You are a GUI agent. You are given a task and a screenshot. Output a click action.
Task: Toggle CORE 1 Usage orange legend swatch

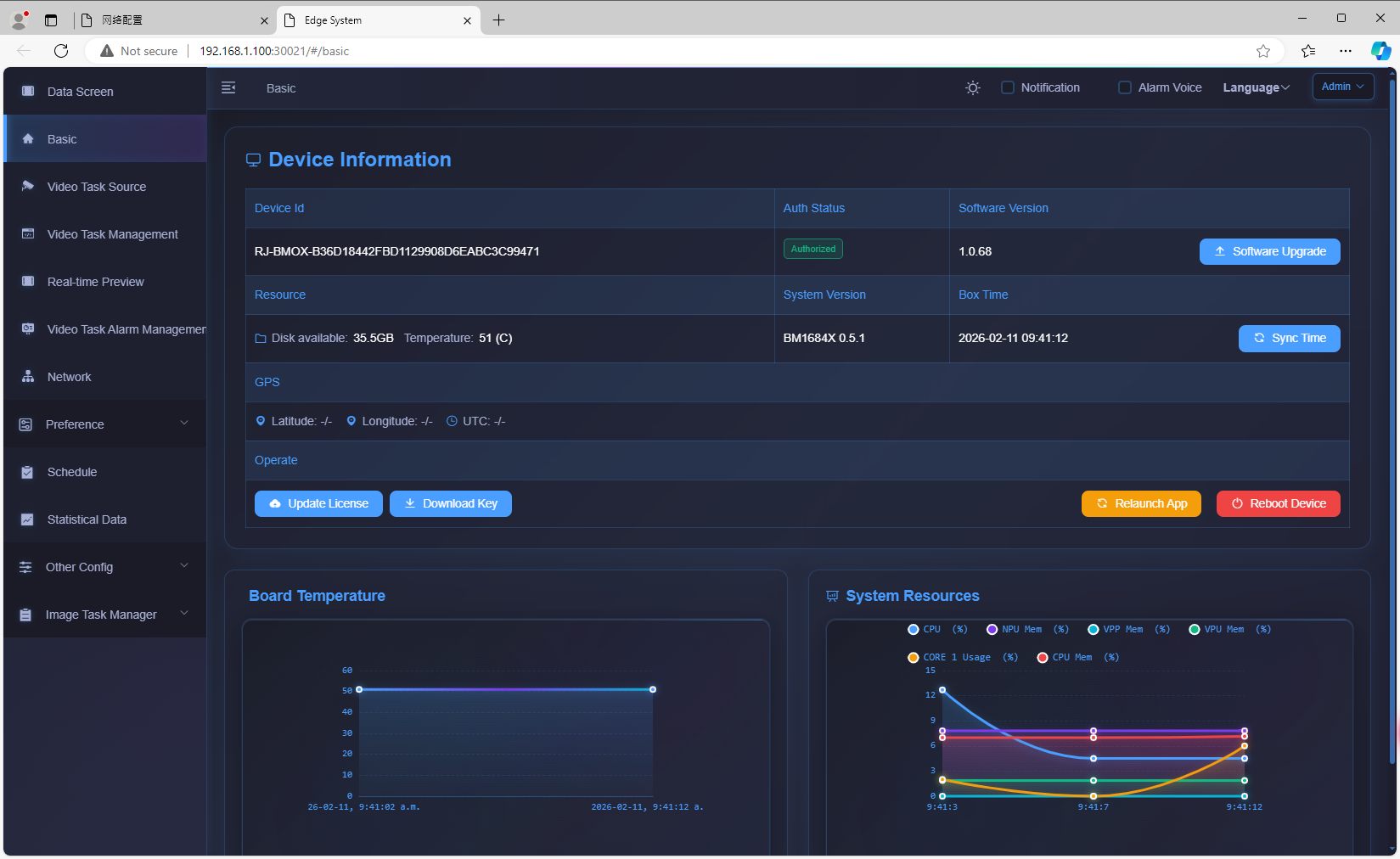click(914, 658)
